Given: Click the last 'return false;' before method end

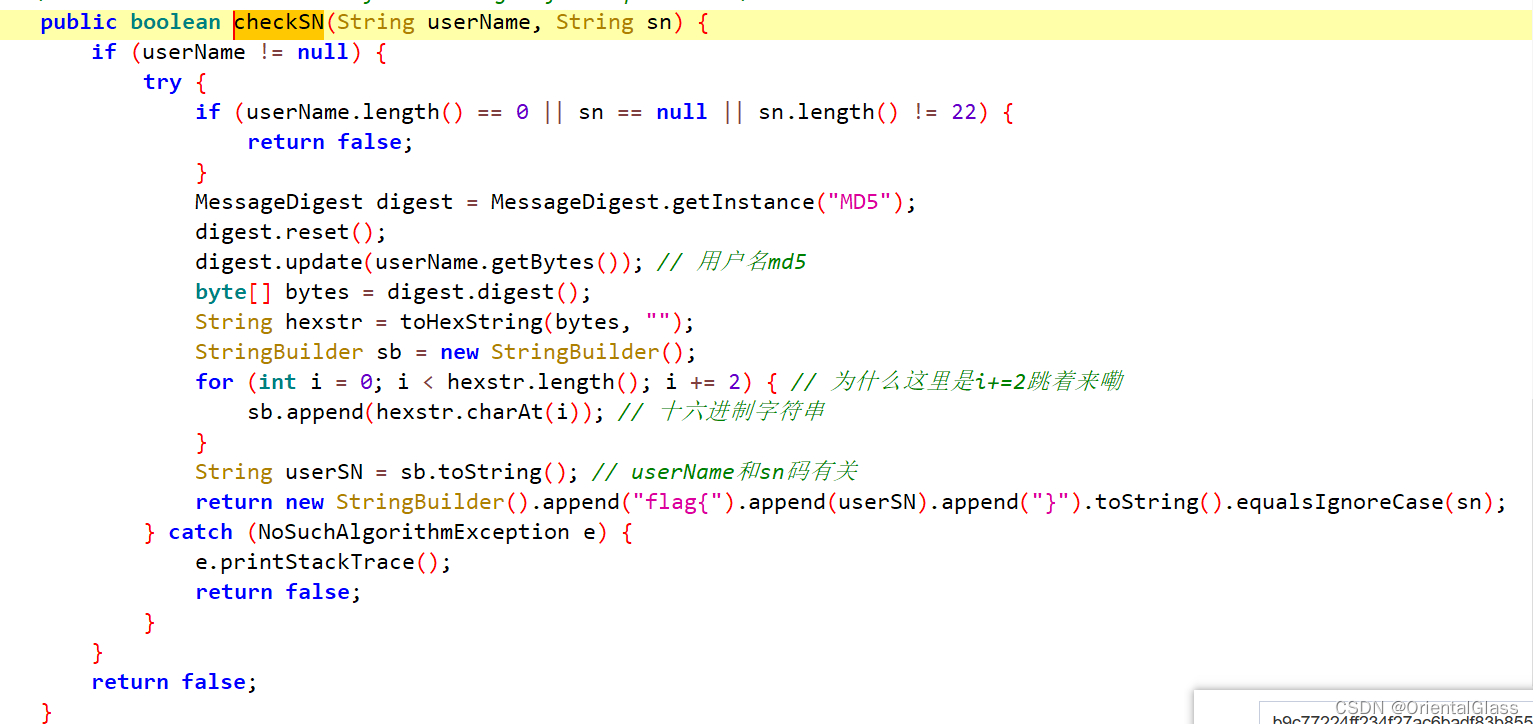Looking at the screenshot, I should (x=175, y=683).
